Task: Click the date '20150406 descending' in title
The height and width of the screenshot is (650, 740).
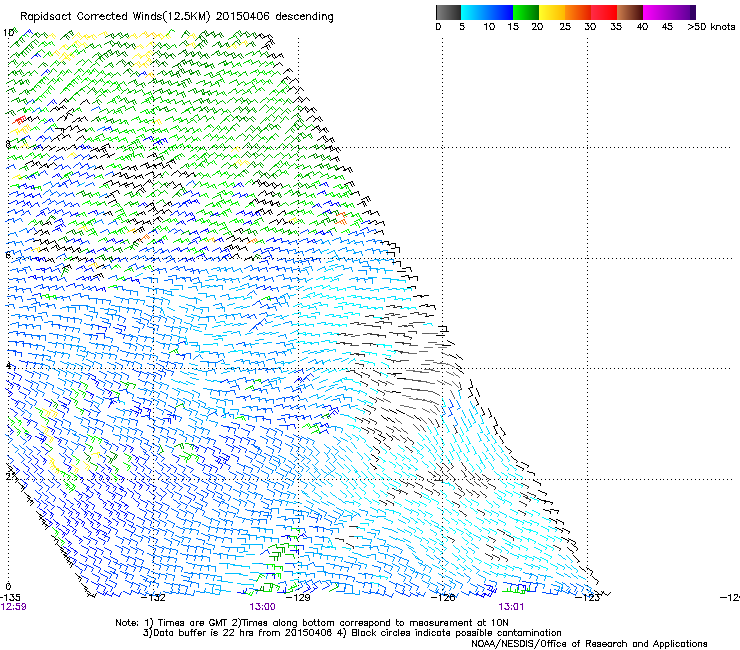Action: pos(275,17)
